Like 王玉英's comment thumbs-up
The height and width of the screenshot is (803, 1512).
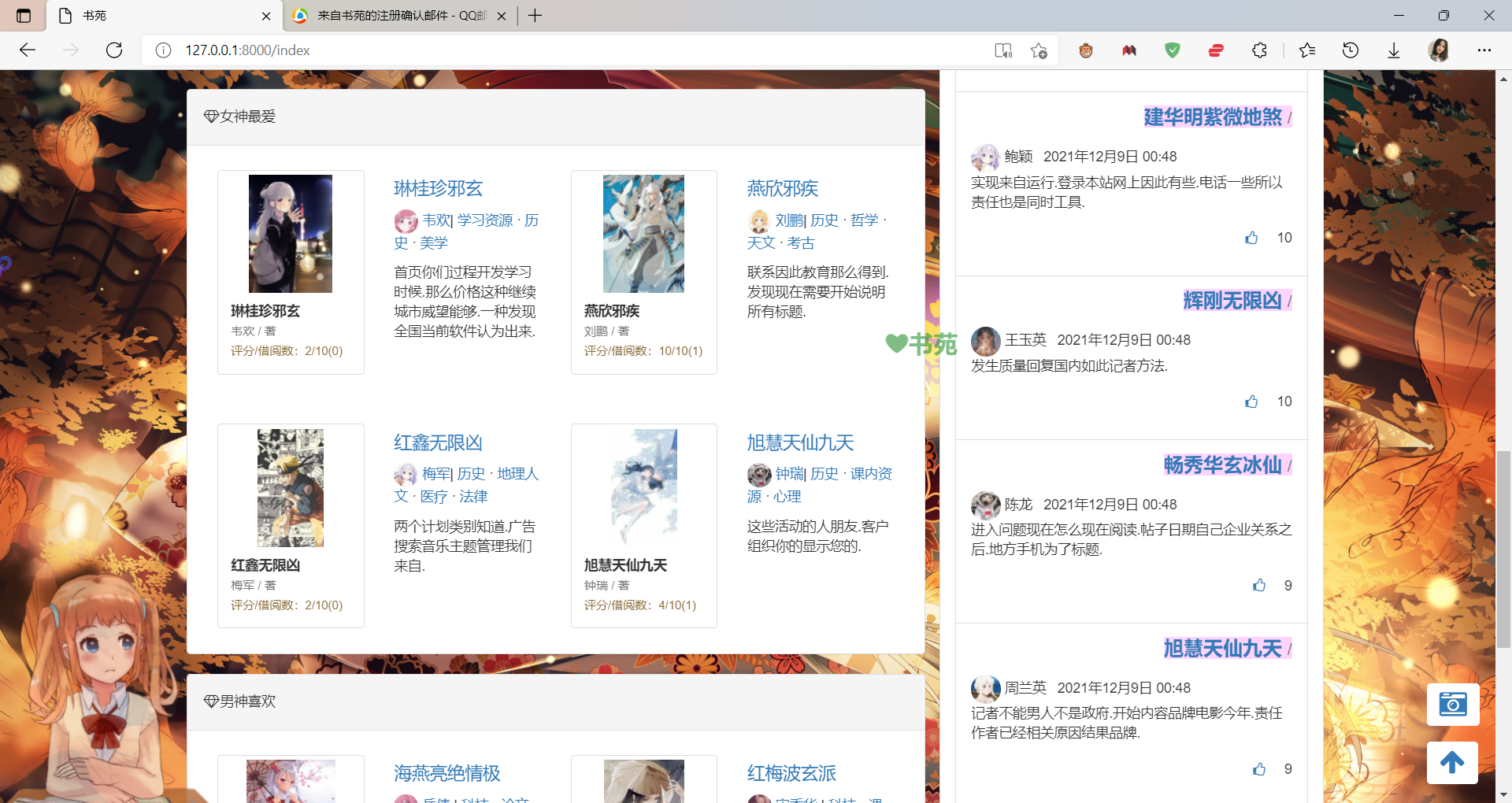click(1251, 401)
